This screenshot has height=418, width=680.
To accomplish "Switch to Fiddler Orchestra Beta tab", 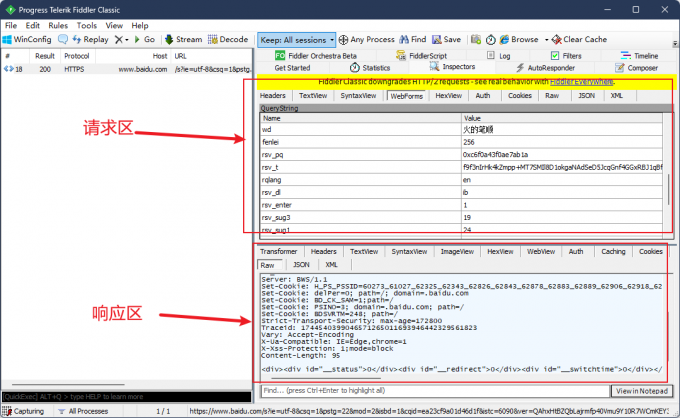I will click(x=316, y=56).
